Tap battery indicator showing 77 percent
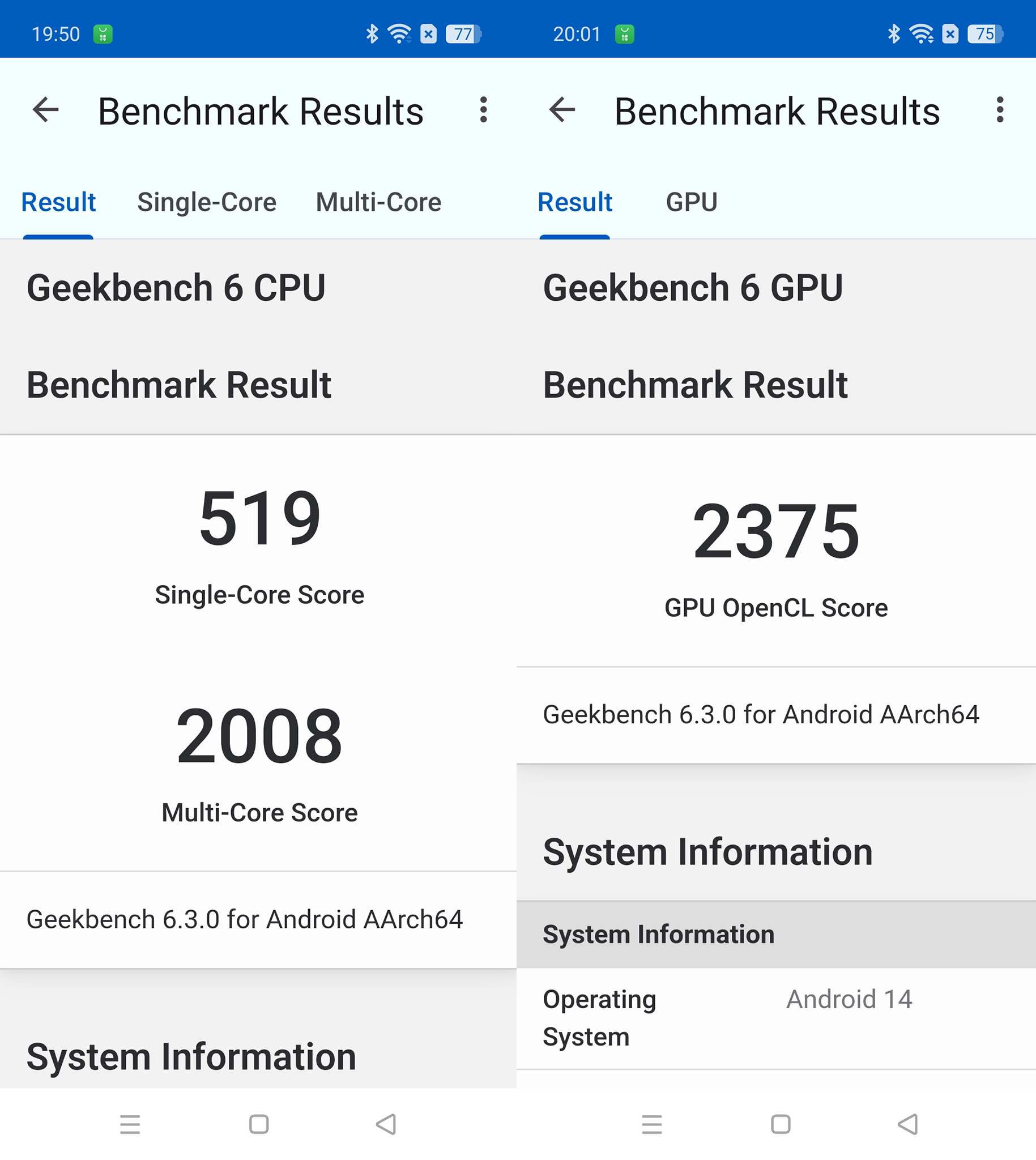 [463, 34]
